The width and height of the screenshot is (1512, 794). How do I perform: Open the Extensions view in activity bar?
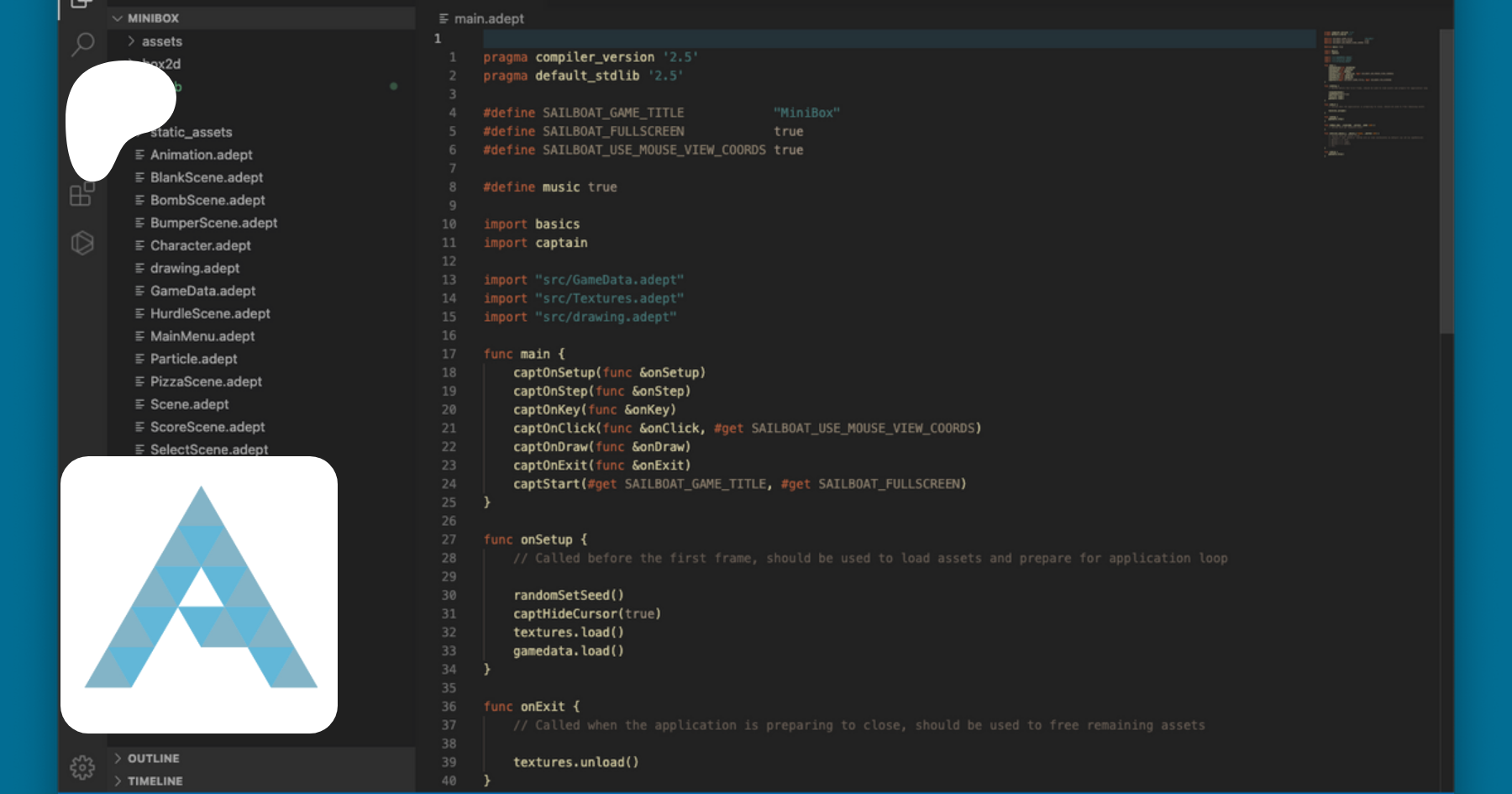click(81, 195)
